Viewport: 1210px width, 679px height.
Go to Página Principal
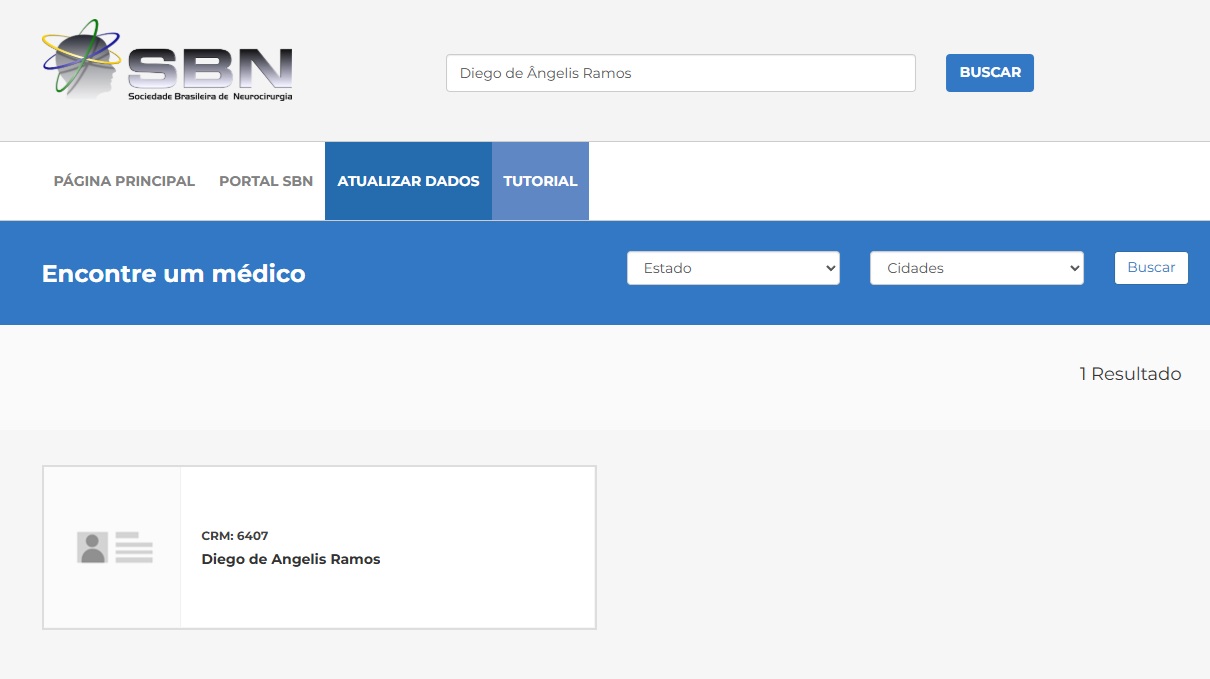click(124, 181)
